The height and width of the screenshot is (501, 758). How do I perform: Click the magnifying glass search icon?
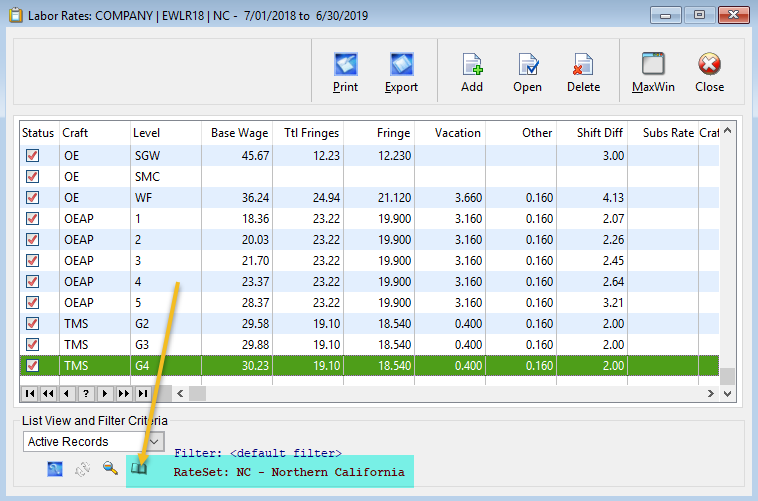click(110, 468)
